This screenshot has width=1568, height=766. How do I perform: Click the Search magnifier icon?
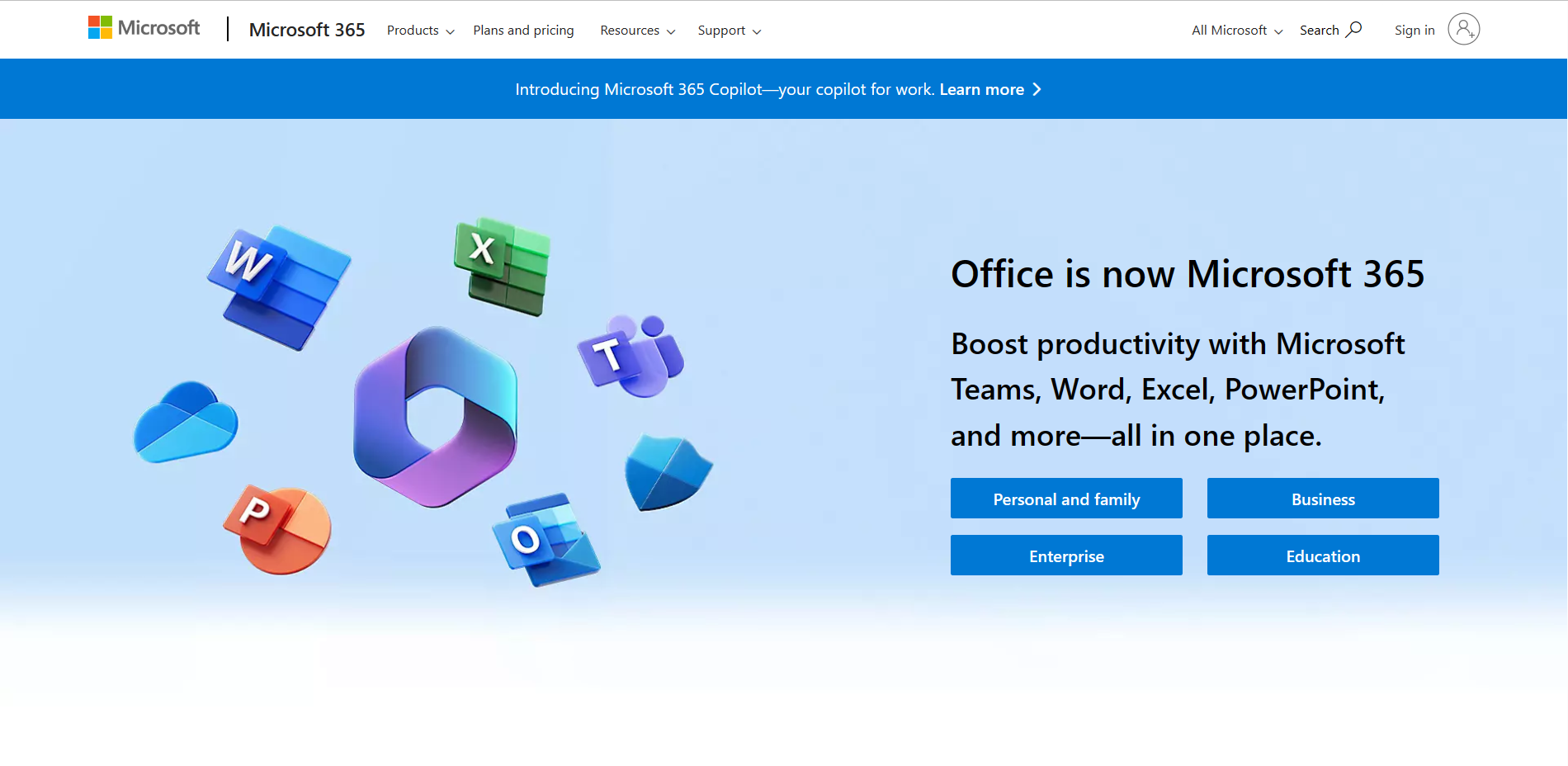tap(1353, 30)
